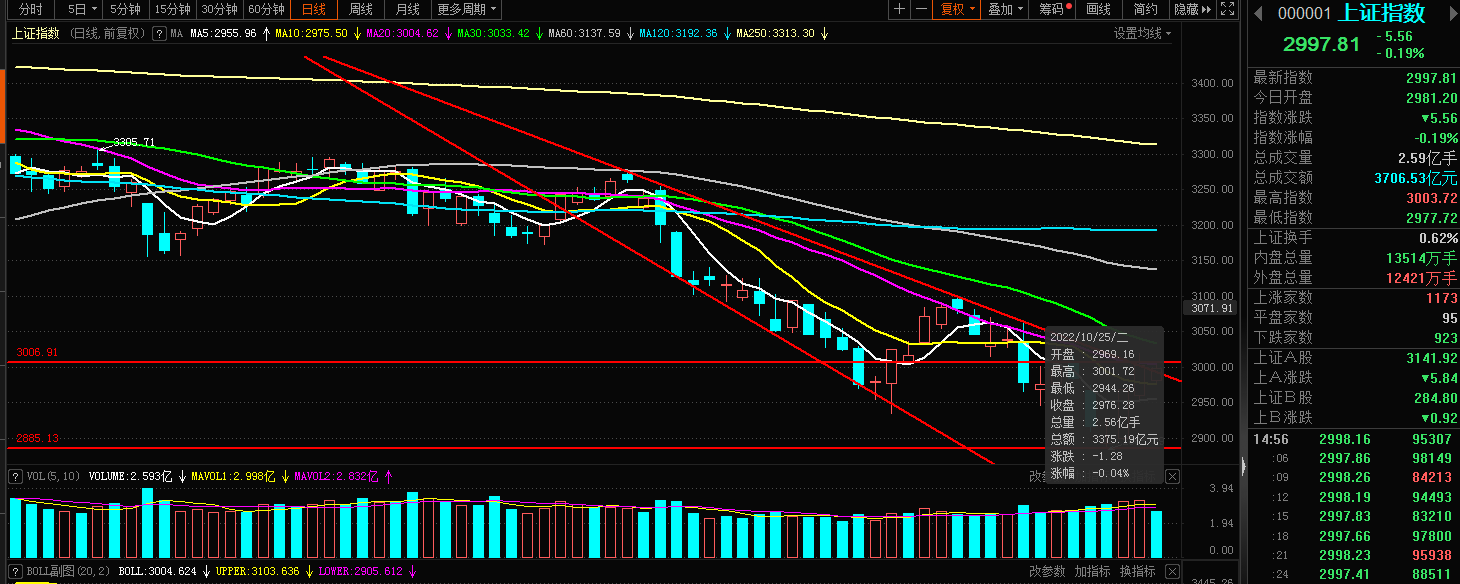Go to previous stock with left arrow

1259,12
